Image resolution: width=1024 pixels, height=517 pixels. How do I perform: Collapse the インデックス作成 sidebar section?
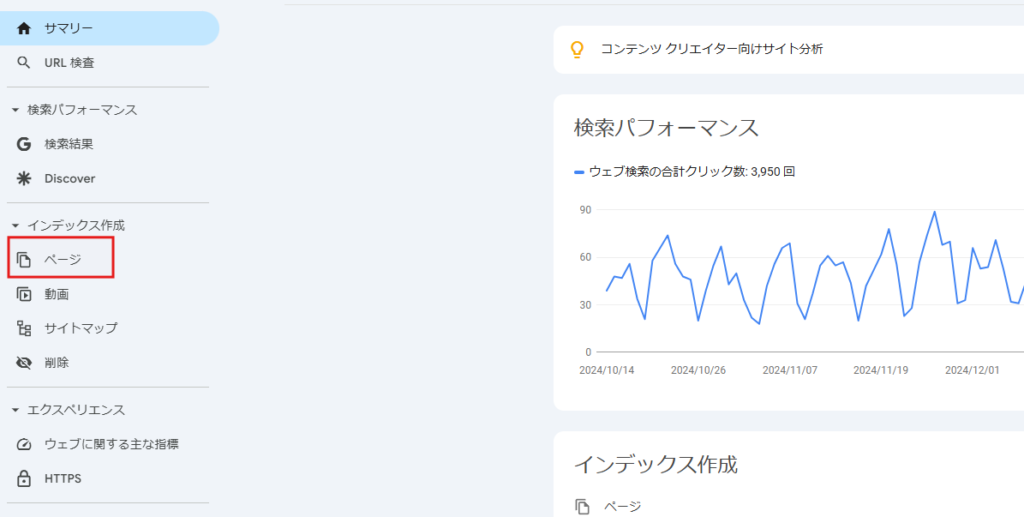tap(16, 226)
